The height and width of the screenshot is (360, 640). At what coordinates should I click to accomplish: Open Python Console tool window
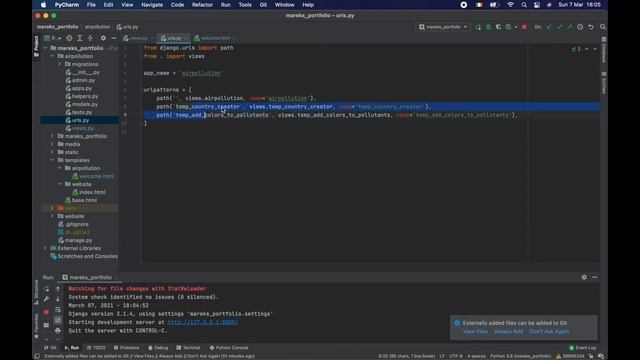(229, 348)
